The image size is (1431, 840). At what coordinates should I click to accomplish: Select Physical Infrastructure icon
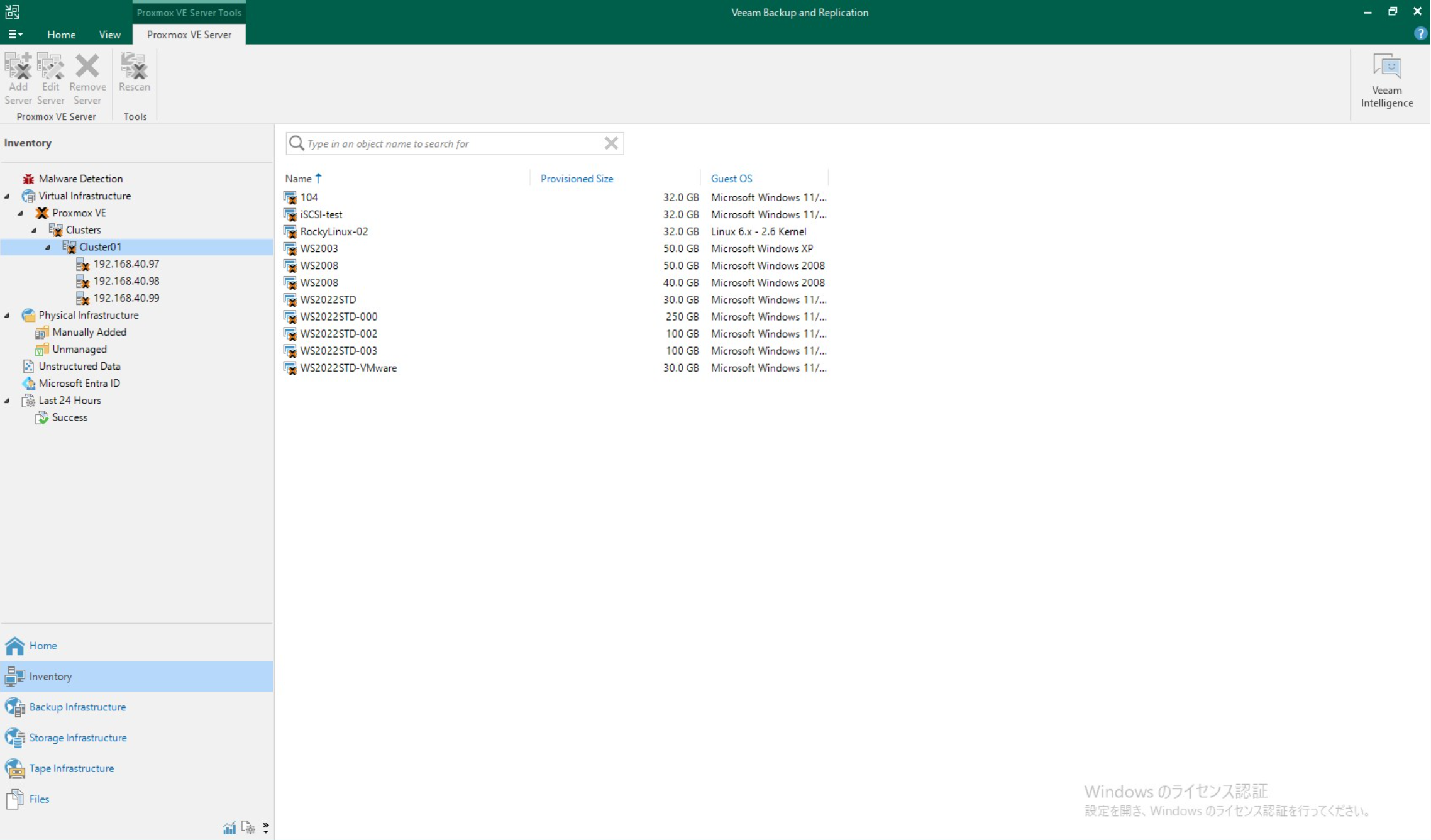(28, 315)
